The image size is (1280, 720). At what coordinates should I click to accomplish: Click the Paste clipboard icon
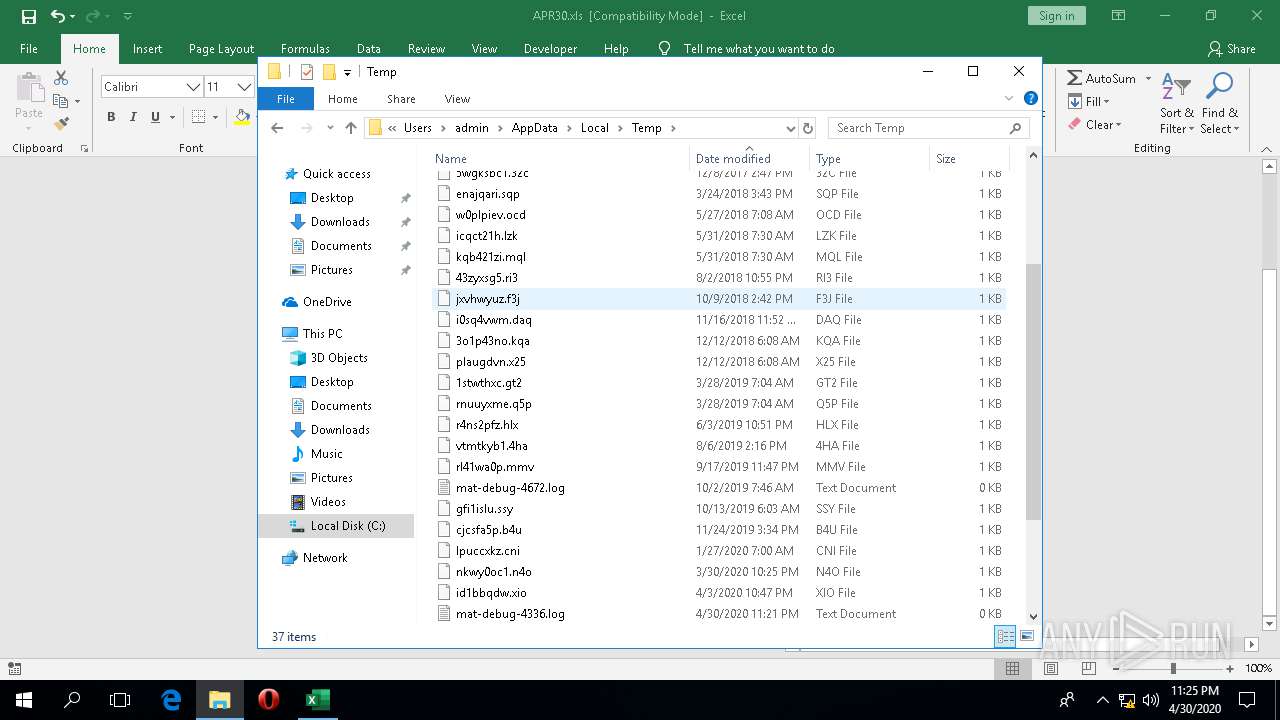click(x=29, y=89)
